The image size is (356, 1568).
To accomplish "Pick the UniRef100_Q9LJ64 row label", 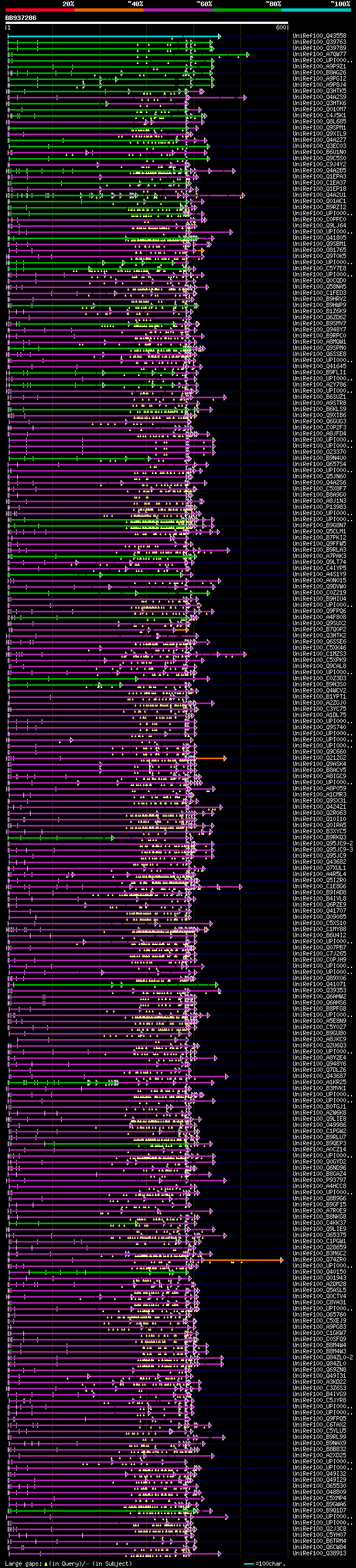I will tap(319, 225).
